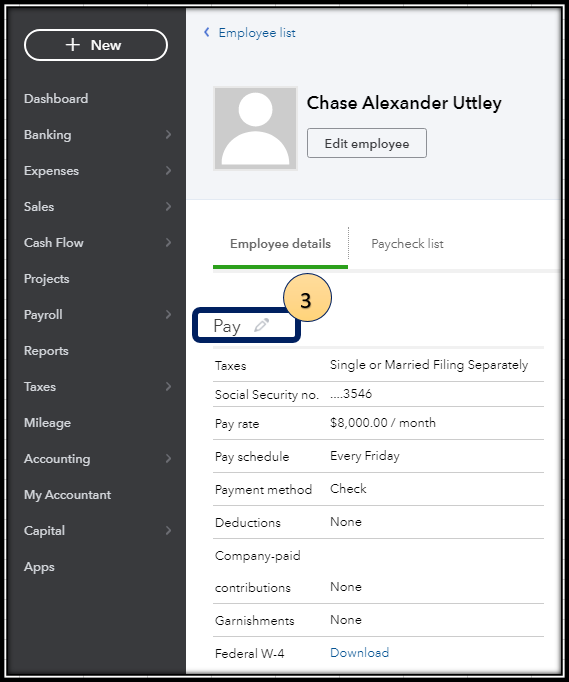Expand the Cash Flow submenu chevron
Image resolution: width=569 pixels, height=682 pixels.
[x=168, y=243]
